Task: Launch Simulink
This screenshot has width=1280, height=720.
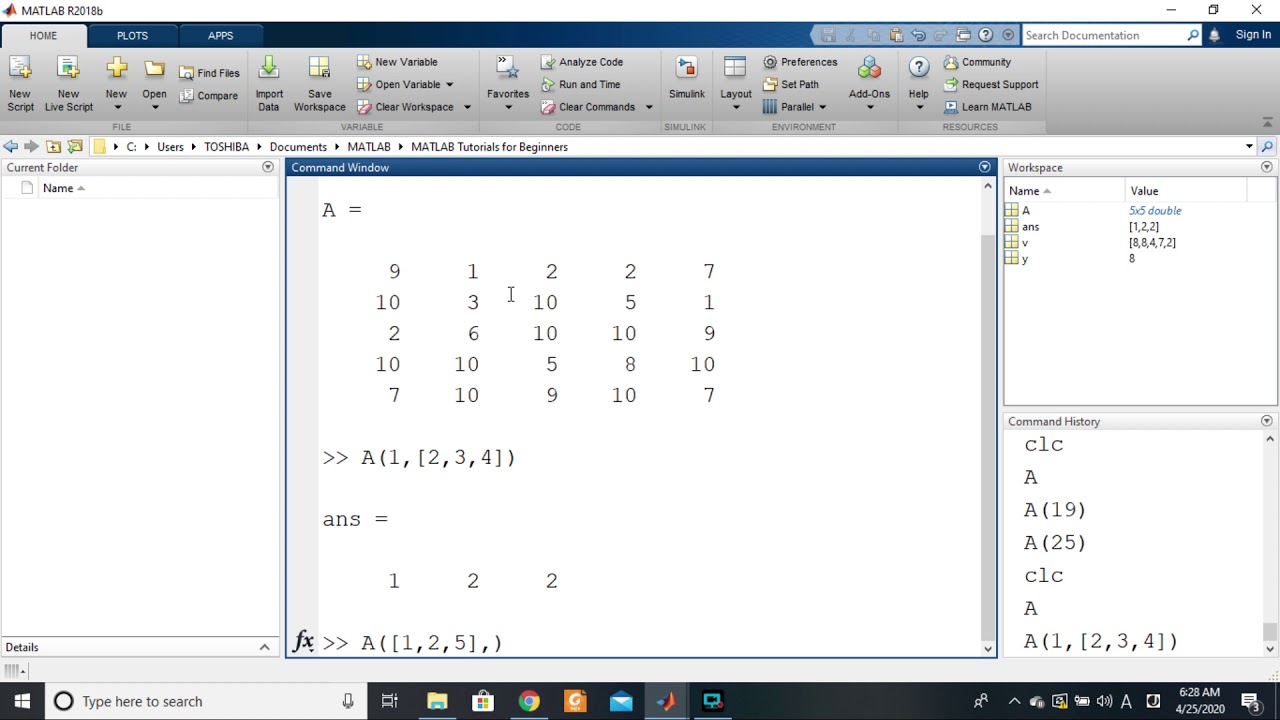Action: [x=687, y=80]
